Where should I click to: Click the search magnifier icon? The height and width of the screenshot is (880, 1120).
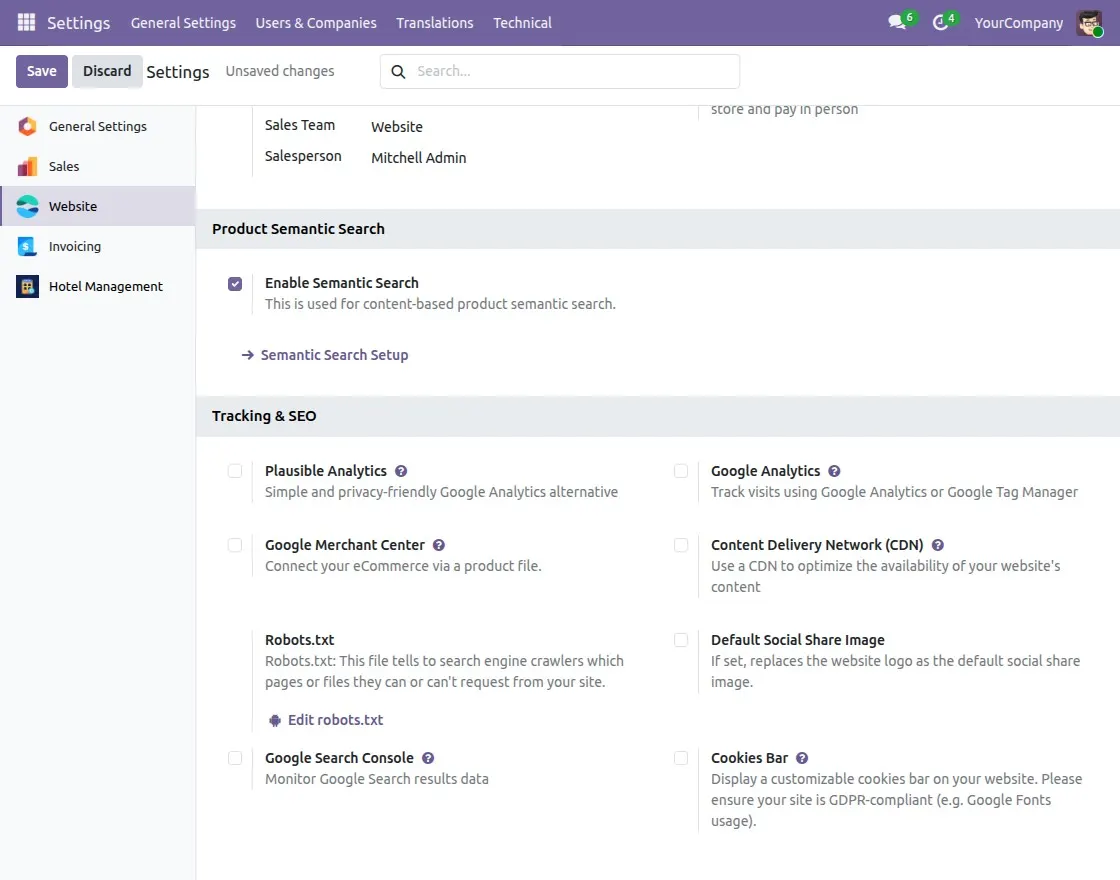pyautogui.click(x=399, y=71)
